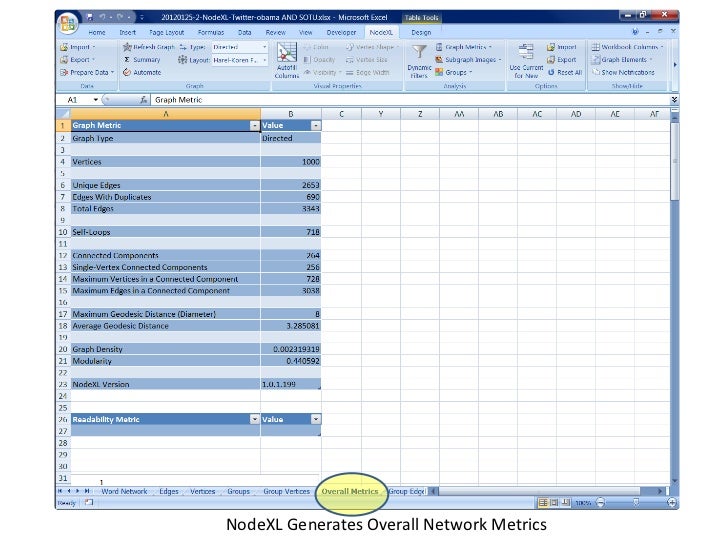Image resolution: width=728 pixels, height=546 pixels.
Task: Click Show Notifications
Action: pyautogui.click(x=623, y=72)
